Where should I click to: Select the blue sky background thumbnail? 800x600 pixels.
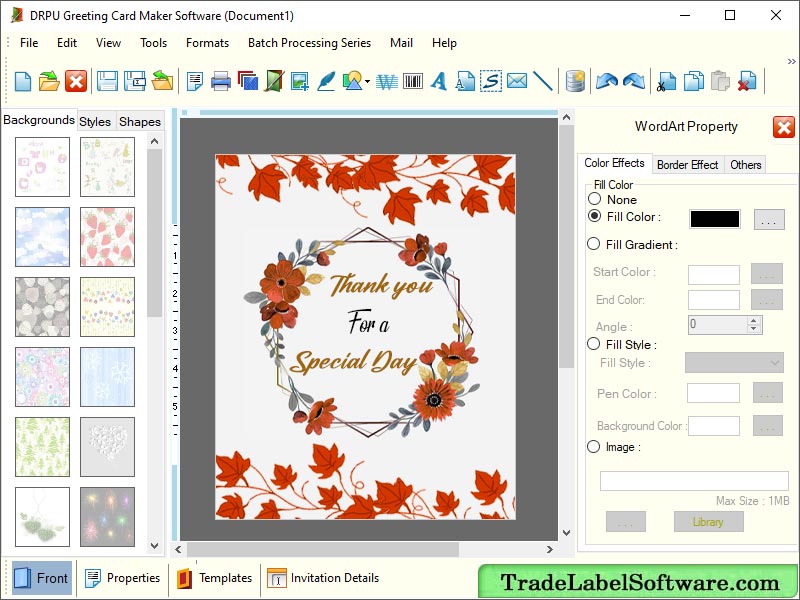(40, 237)
